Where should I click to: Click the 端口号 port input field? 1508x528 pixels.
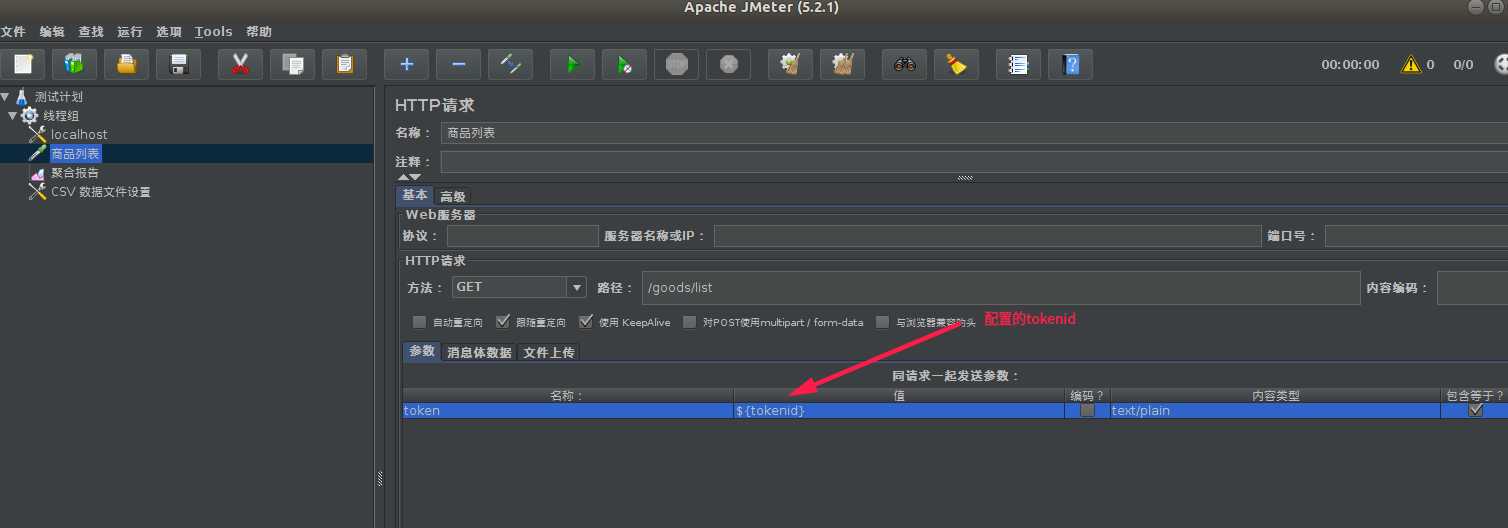(x=1416, y=236)
